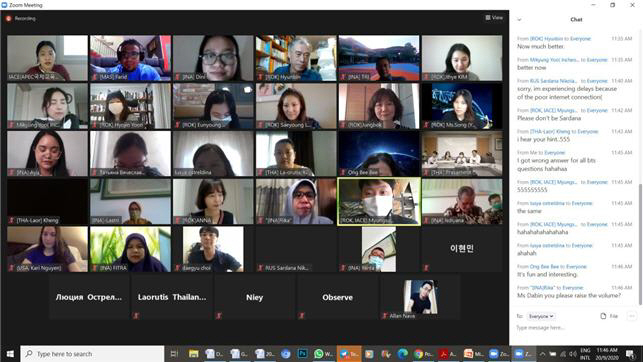Select the 'Observe' participant tile
Viewport: 643px width, 362px height.
[337, 297]
